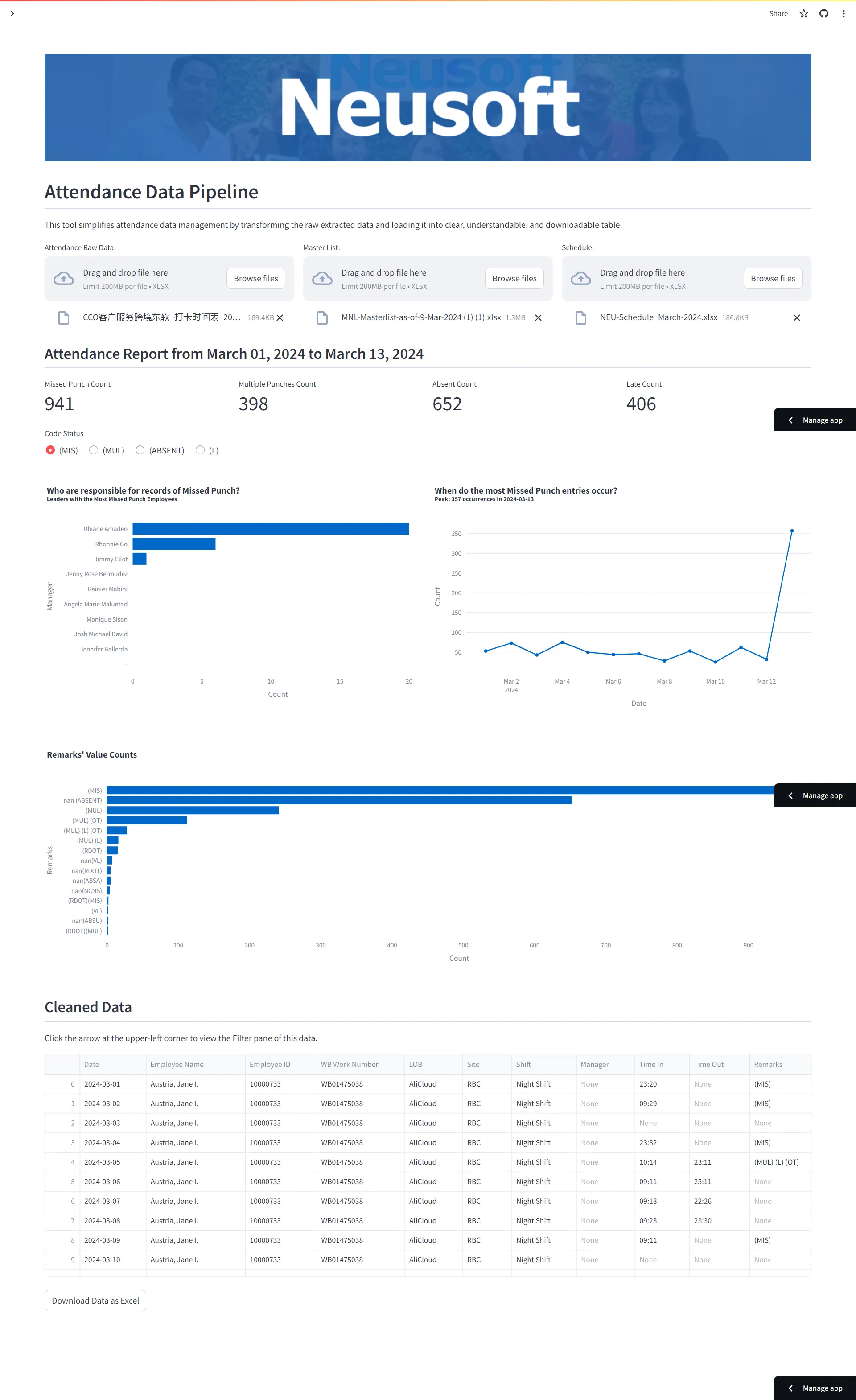856x1400 pixels.
Task: Click the Manager column header
Action: [x=605, y=1064]
